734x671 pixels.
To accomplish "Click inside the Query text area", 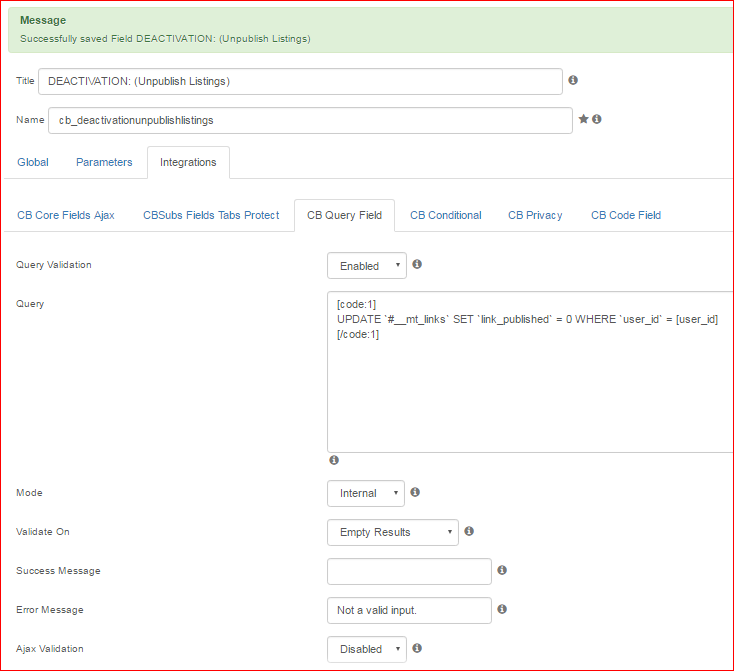I will pos(530,372).
